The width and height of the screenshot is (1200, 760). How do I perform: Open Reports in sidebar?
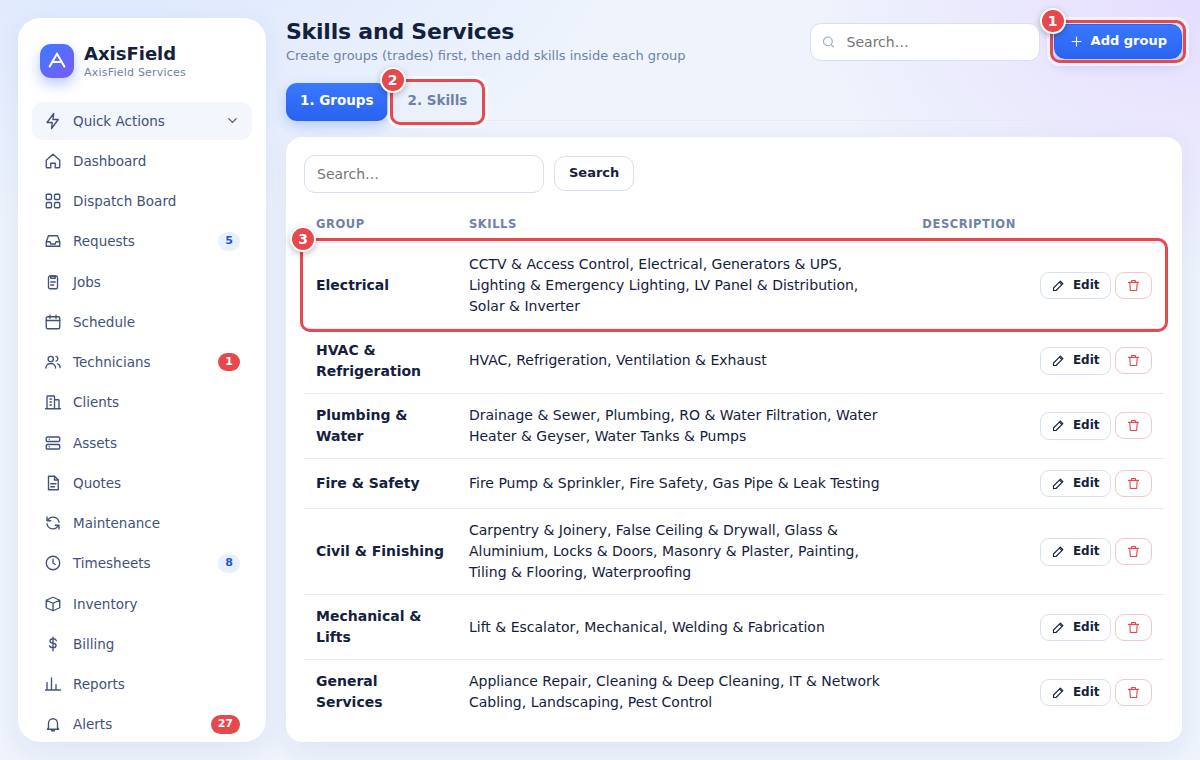(142, 684)
